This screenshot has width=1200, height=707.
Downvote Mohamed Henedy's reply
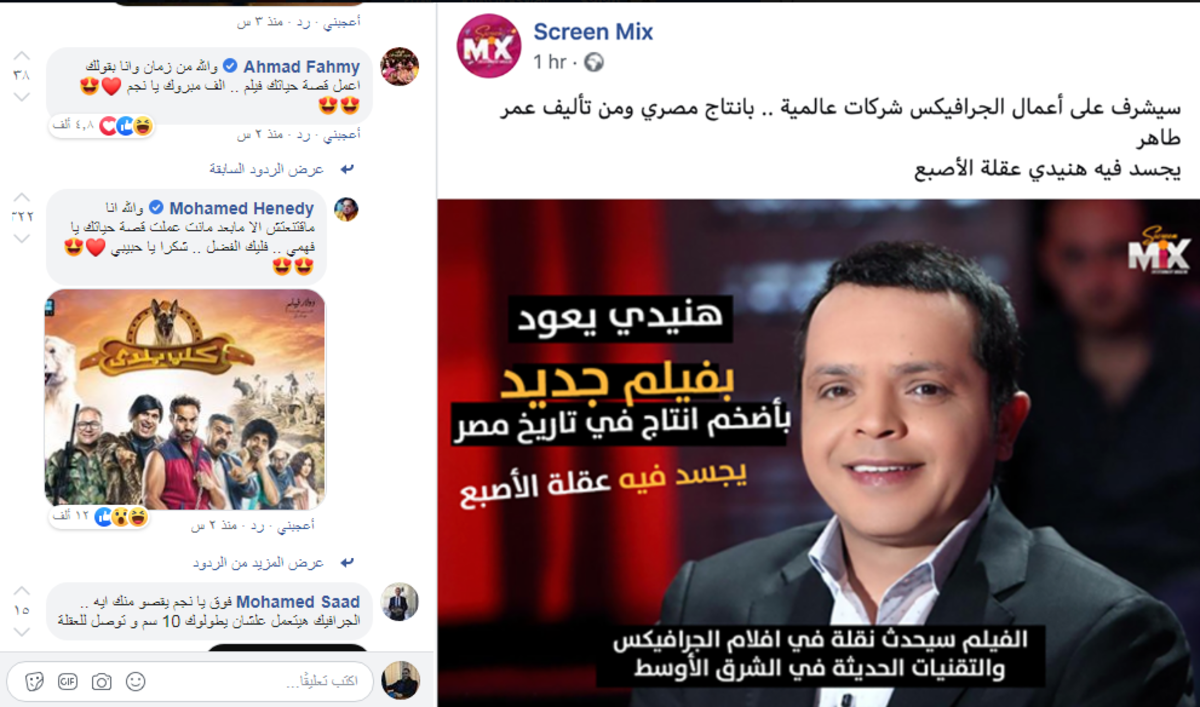pyautogui.click(x=21, y=237)
